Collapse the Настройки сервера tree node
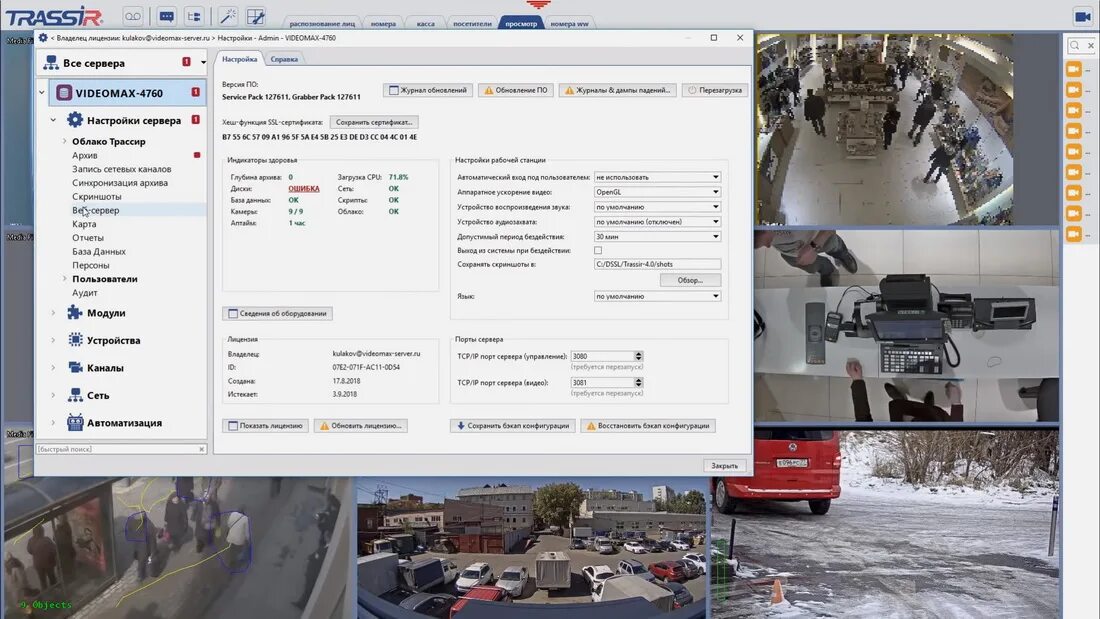1100x619 pixels. (x=53, y=120)
